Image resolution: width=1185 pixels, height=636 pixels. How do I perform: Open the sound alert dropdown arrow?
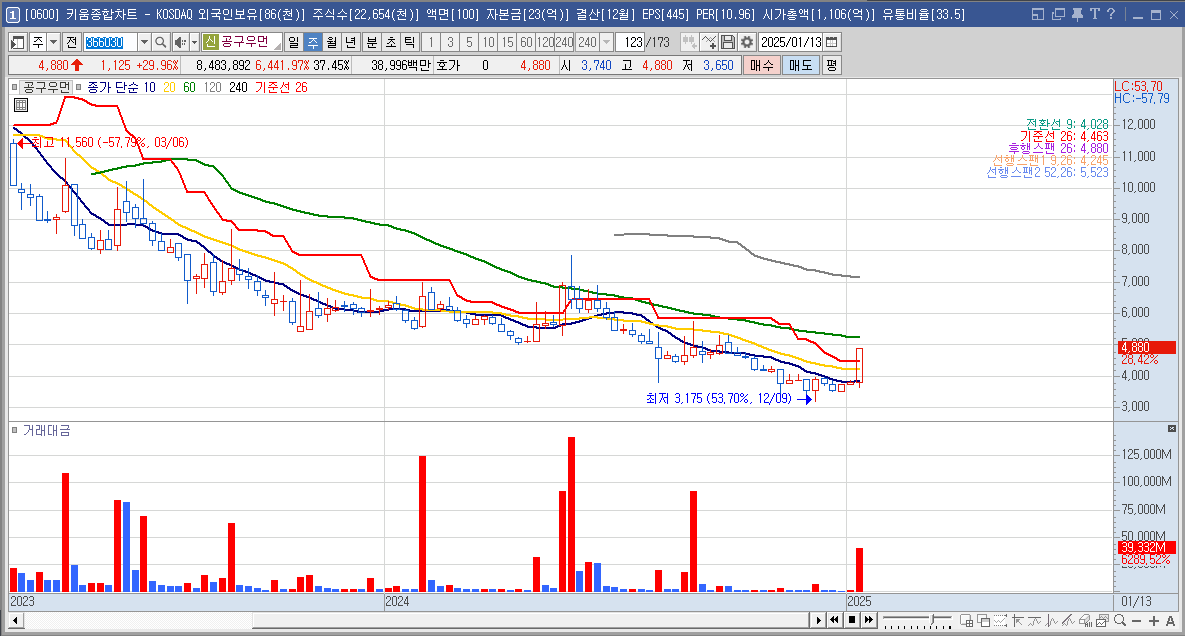(194, 42)
